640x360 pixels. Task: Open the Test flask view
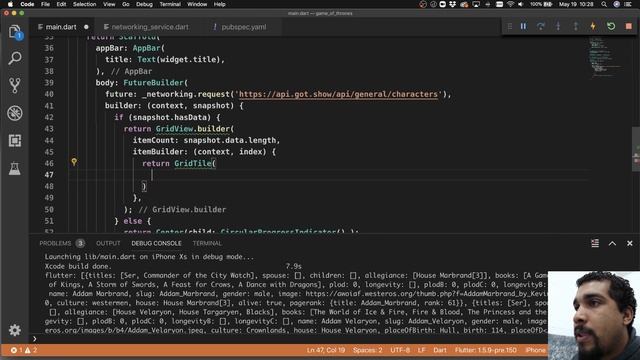pos(15,168)
